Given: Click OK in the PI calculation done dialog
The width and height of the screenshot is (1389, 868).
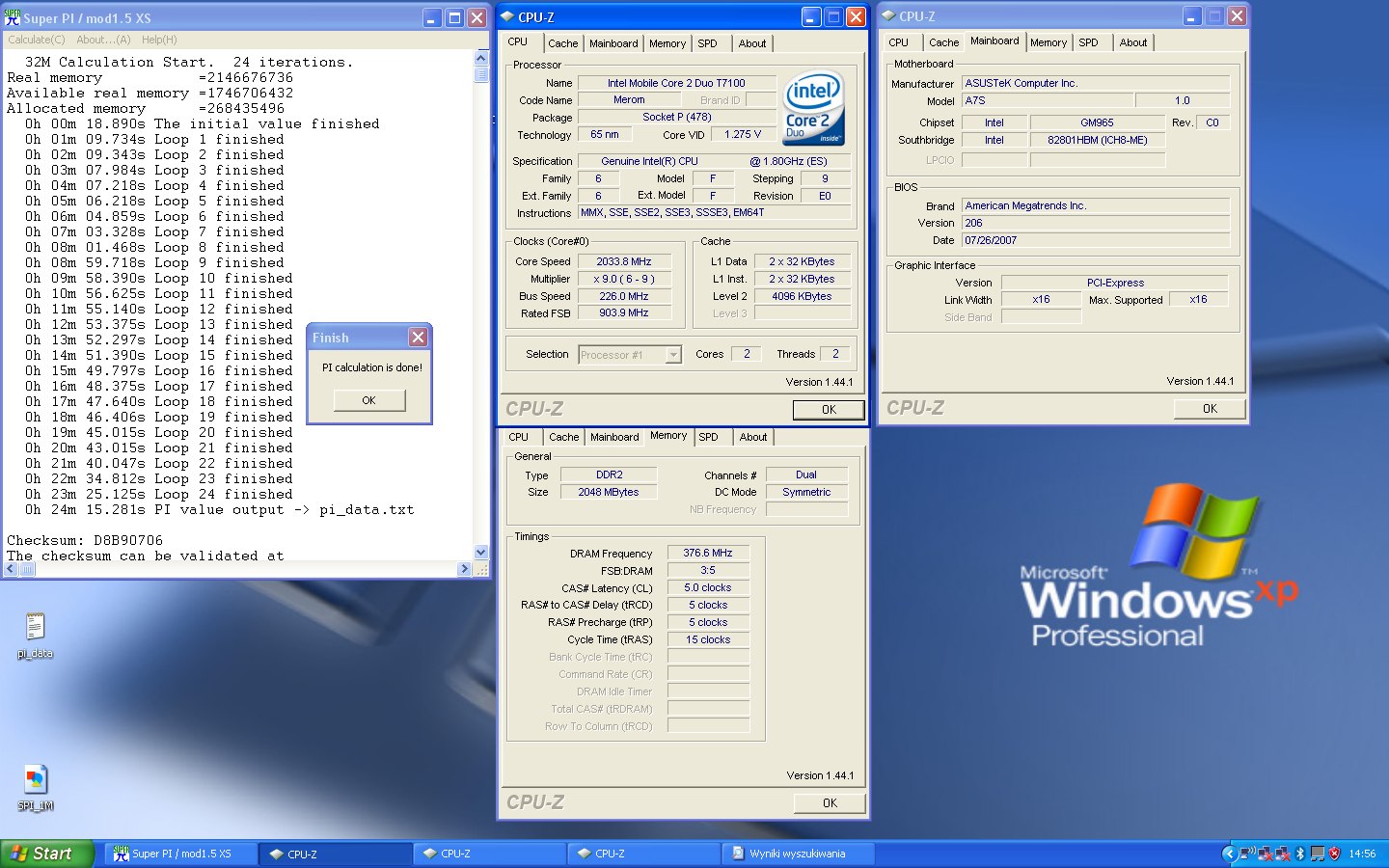Looking at the screenshot, I should (x=369, y=400).
